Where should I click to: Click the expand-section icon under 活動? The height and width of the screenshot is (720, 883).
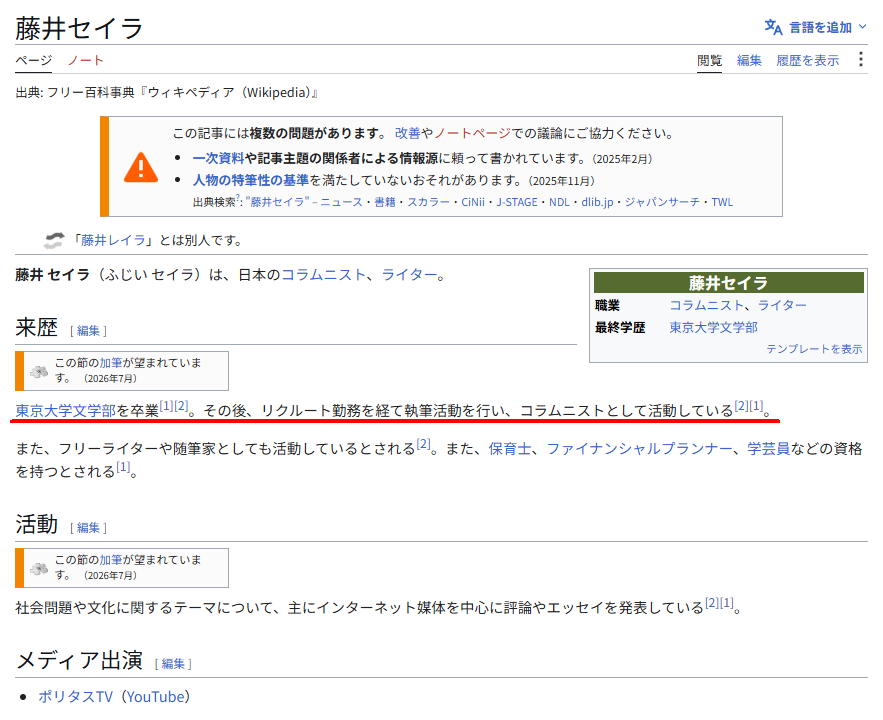pos(39,568)
